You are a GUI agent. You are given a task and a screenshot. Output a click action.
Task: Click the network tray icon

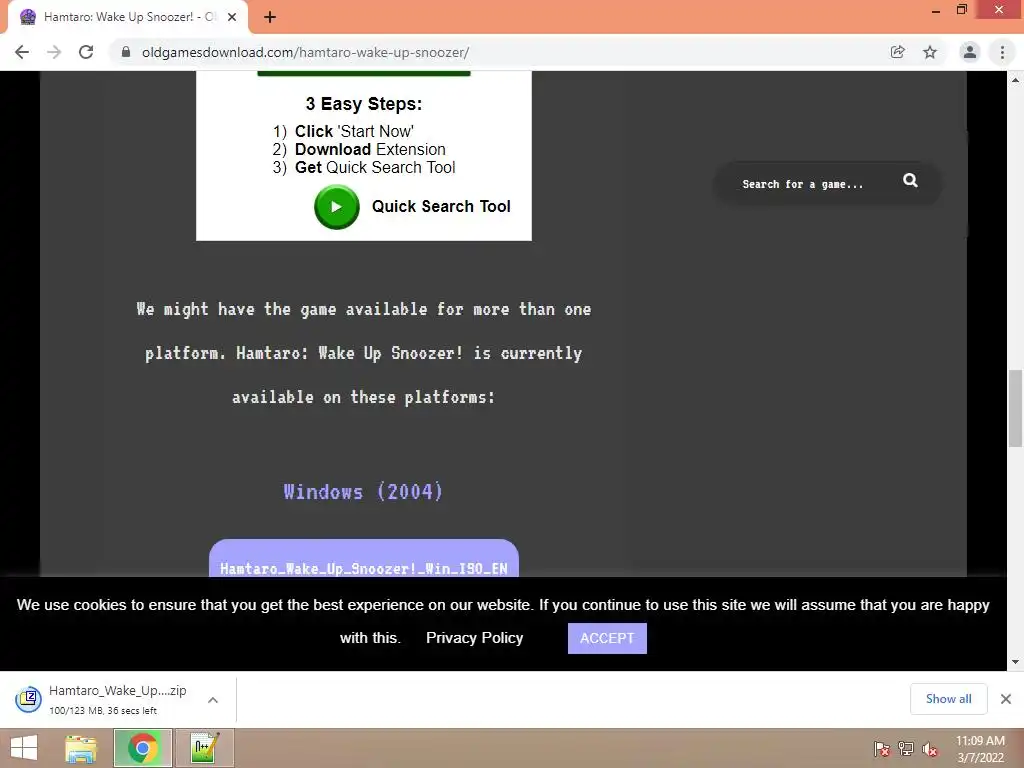pos(906,749)
